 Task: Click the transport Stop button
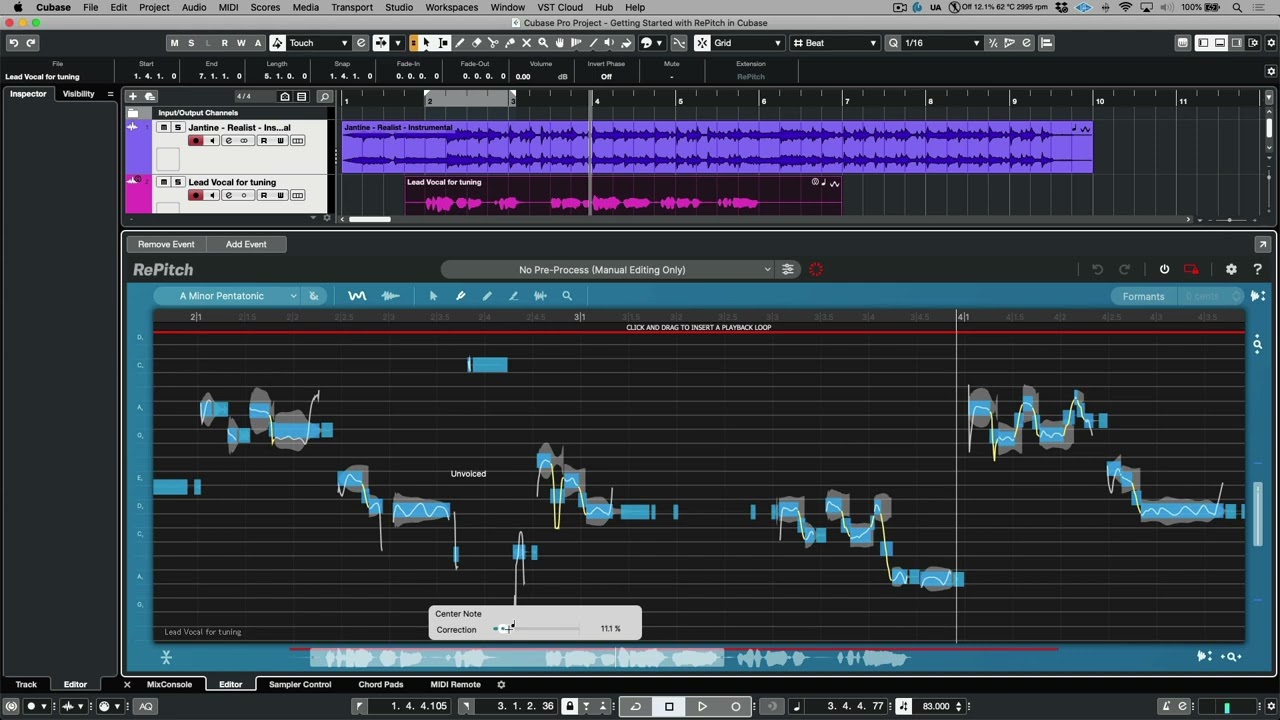[x=669, y=706]
